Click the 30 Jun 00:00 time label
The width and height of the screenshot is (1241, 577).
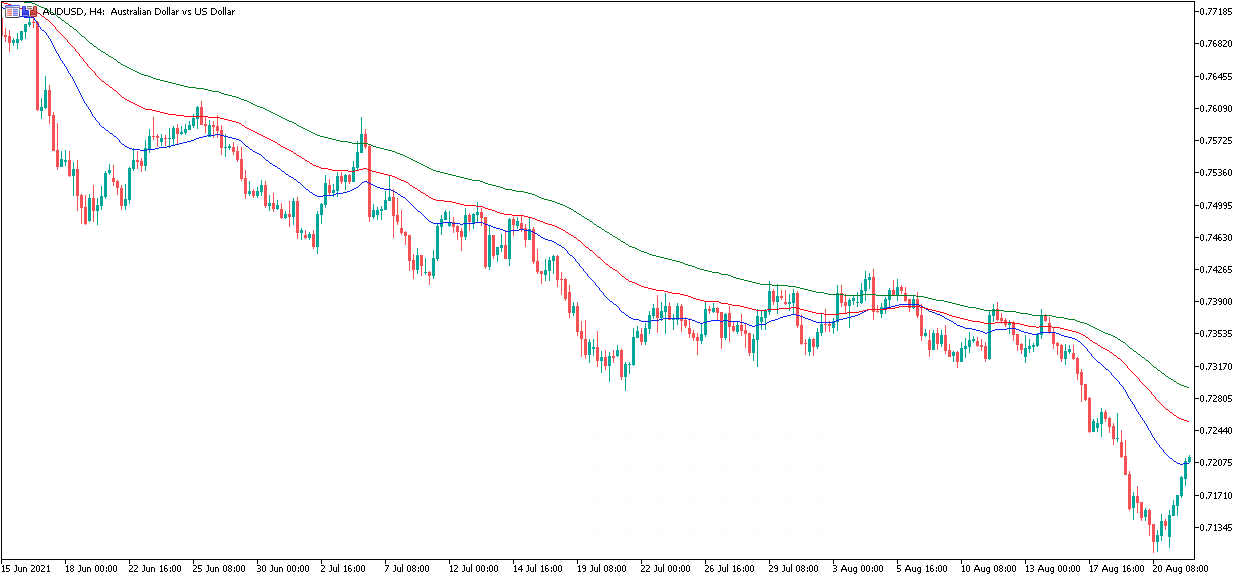283,568
